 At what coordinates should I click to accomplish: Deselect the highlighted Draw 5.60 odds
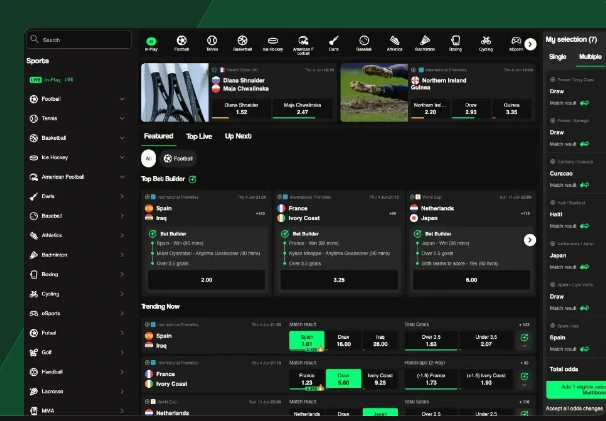click(343, 379)
